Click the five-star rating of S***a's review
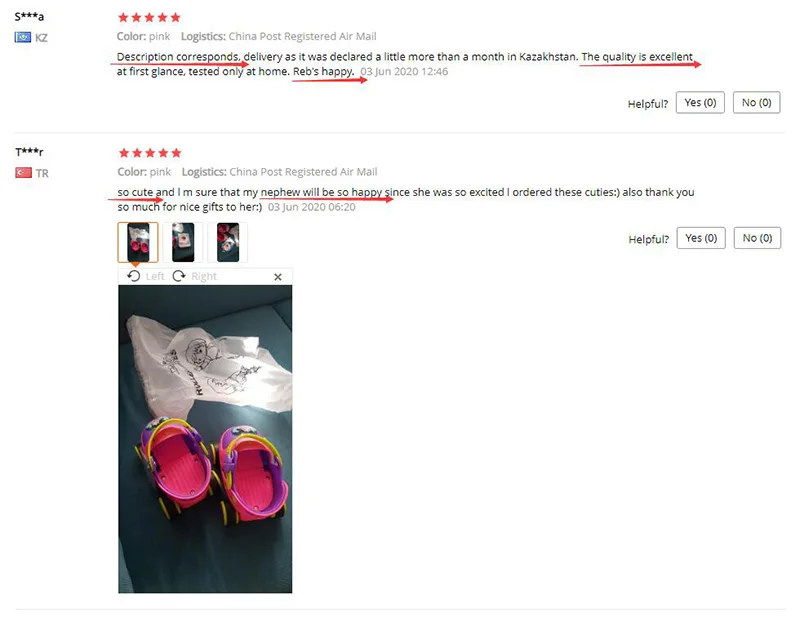 coord(149,17)
